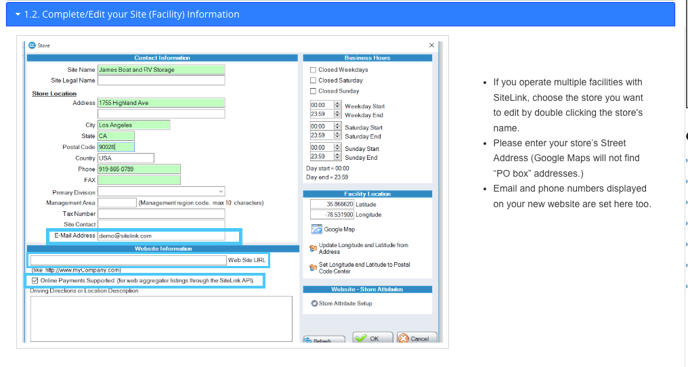The width and height of the screenshot is (688, 367).
Task: Click the 'Website Information' section header
Action: coord(163,249)
